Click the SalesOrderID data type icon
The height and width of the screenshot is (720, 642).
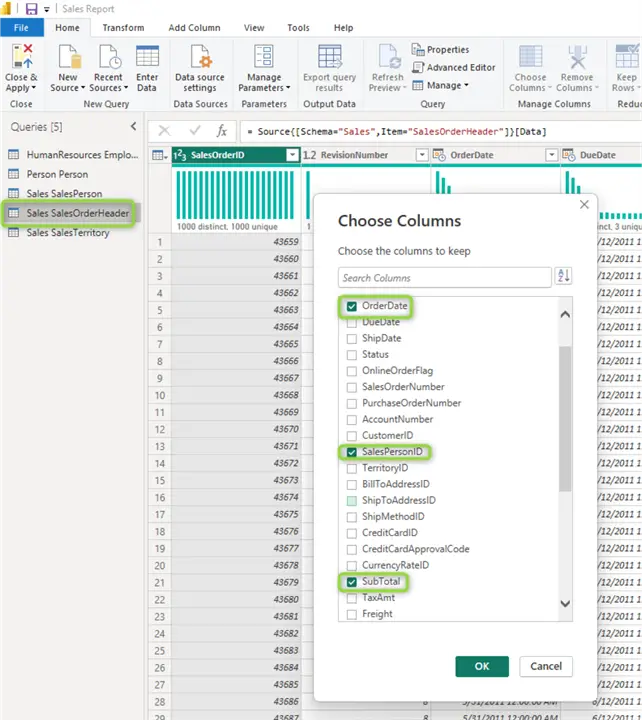click(x=180, y=155)
